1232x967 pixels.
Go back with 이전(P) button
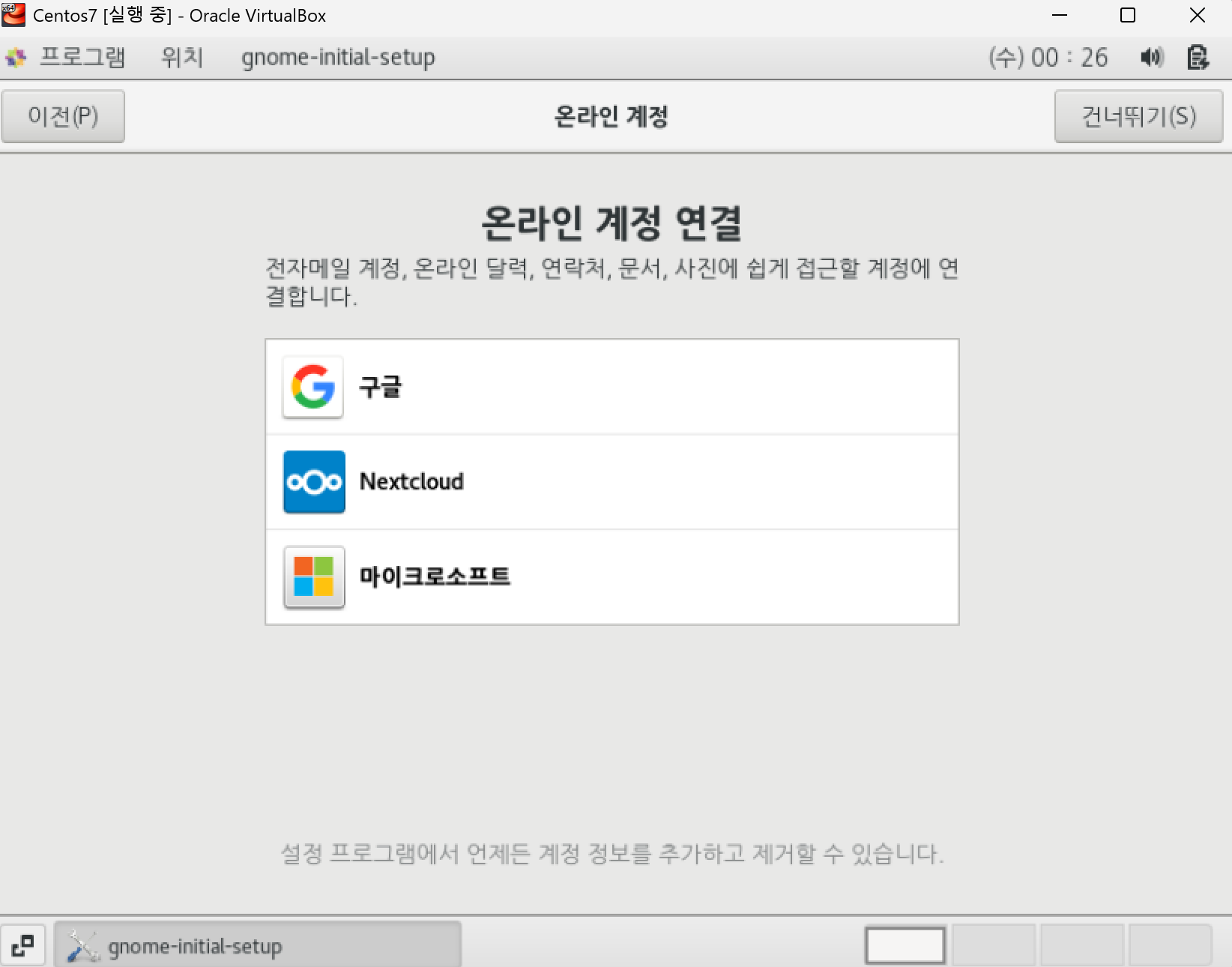(63, 116)
